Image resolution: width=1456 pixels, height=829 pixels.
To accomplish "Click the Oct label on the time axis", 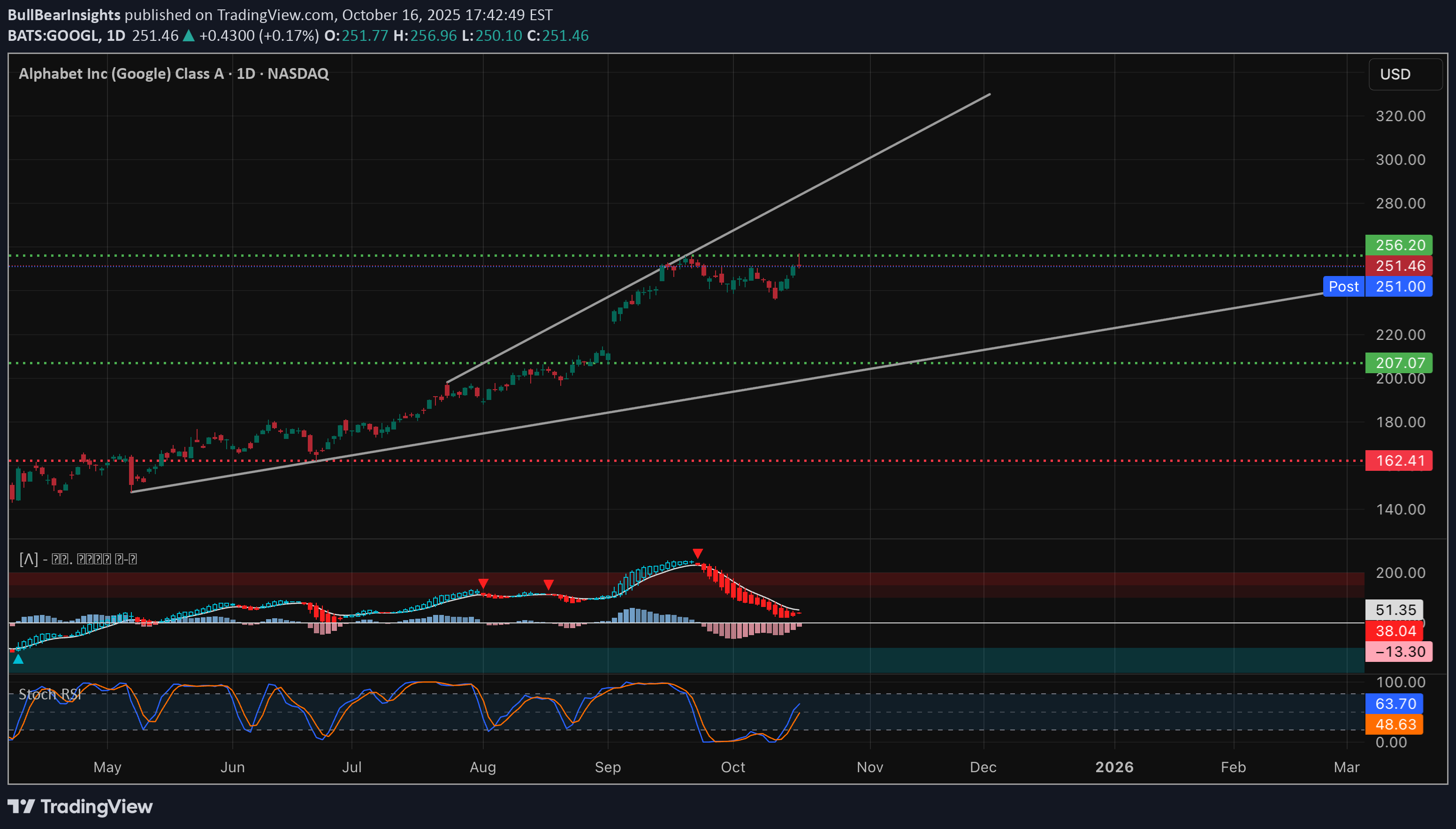I will point(733,767).
